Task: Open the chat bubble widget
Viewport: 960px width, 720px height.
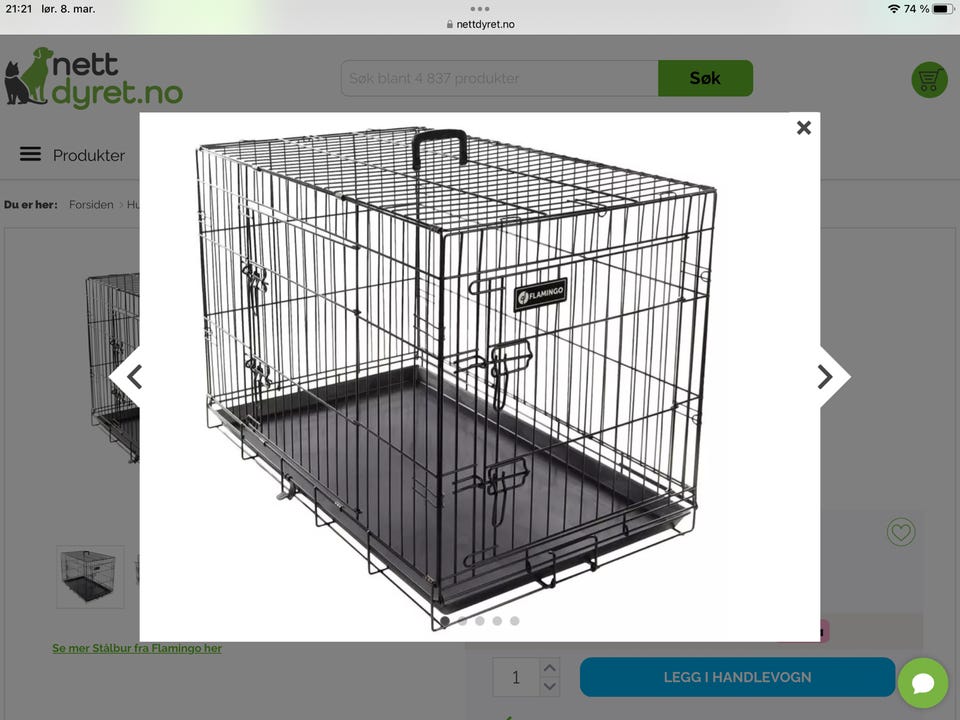Action: click(923, 683)
